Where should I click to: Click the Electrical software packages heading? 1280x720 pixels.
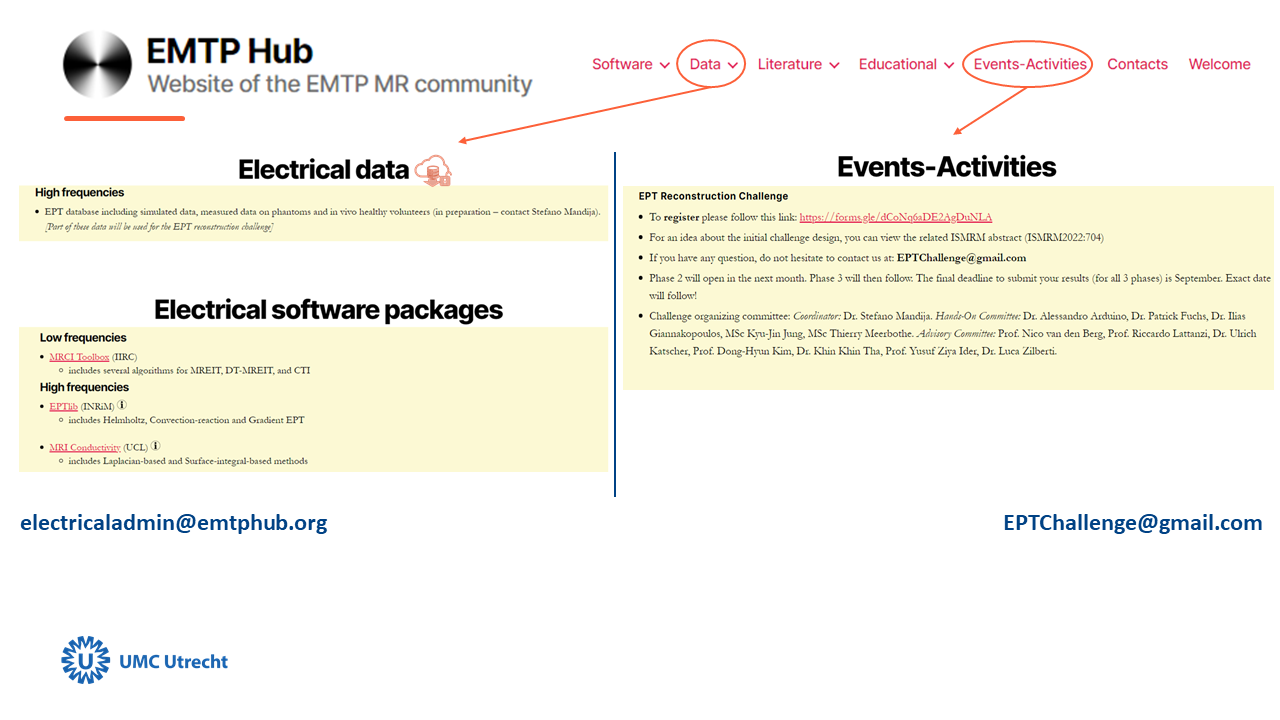pyautogui.click(x=328, y=310)
